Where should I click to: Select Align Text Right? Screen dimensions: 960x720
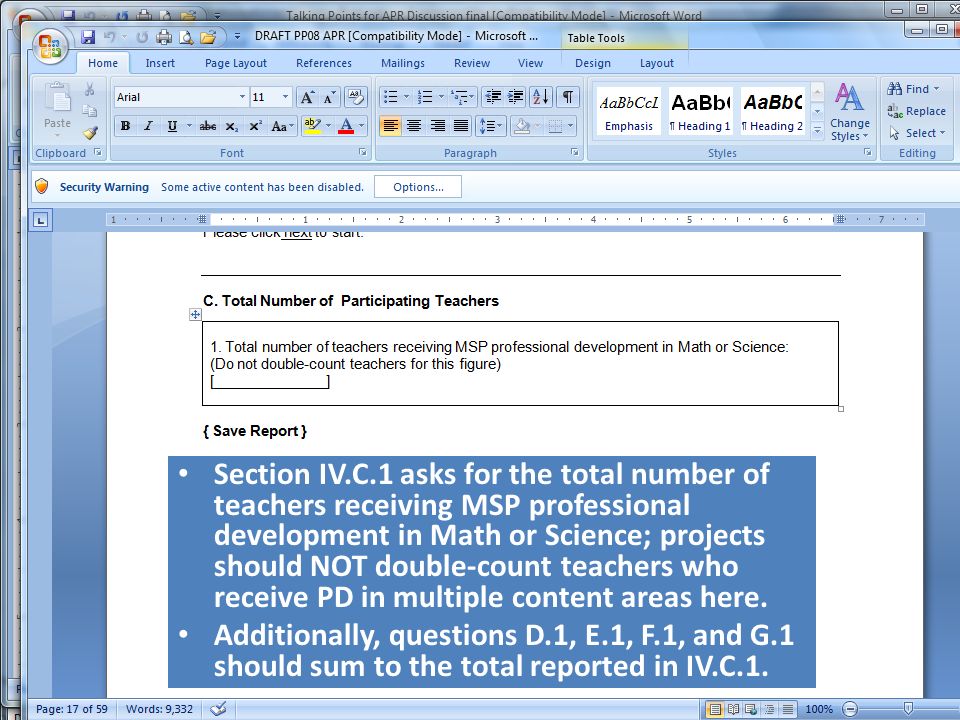click(437, 126)
